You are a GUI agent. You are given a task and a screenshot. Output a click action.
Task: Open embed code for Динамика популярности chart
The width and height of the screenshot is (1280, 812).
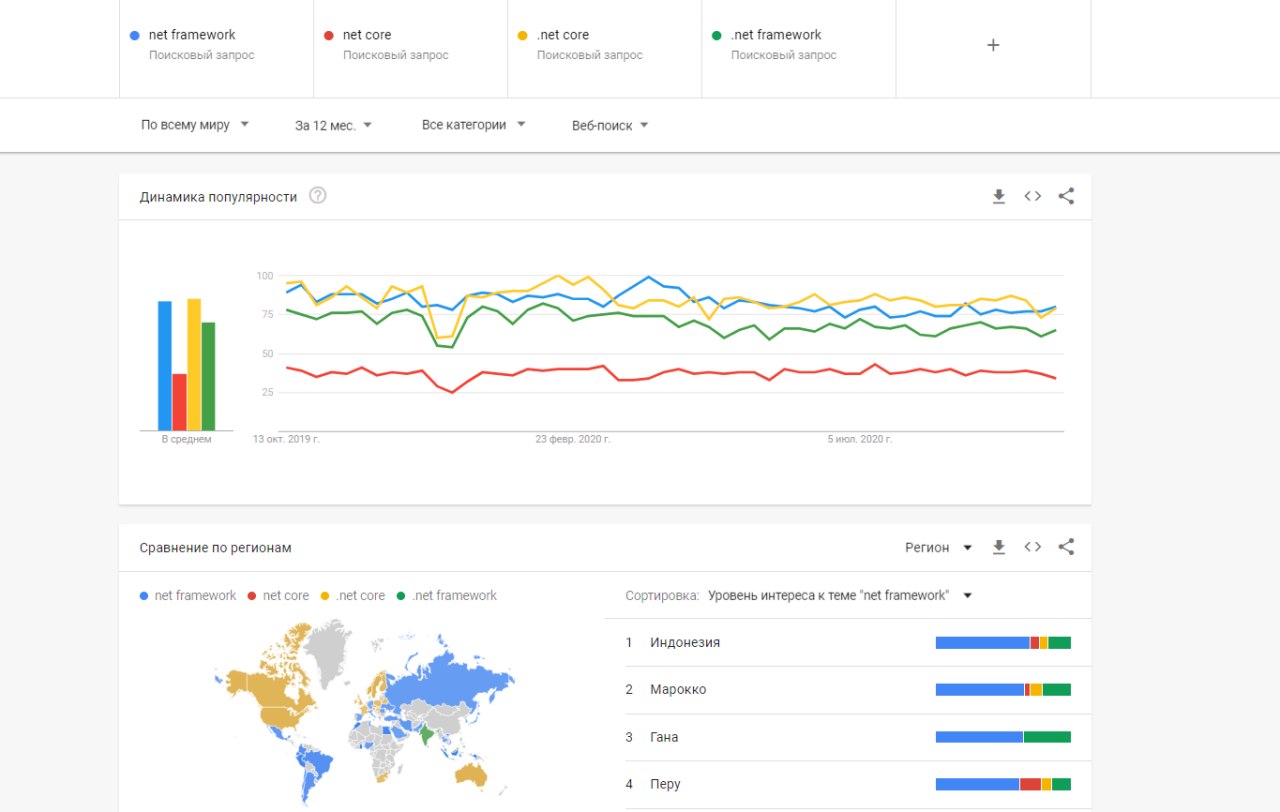[x=1033, y=196]
